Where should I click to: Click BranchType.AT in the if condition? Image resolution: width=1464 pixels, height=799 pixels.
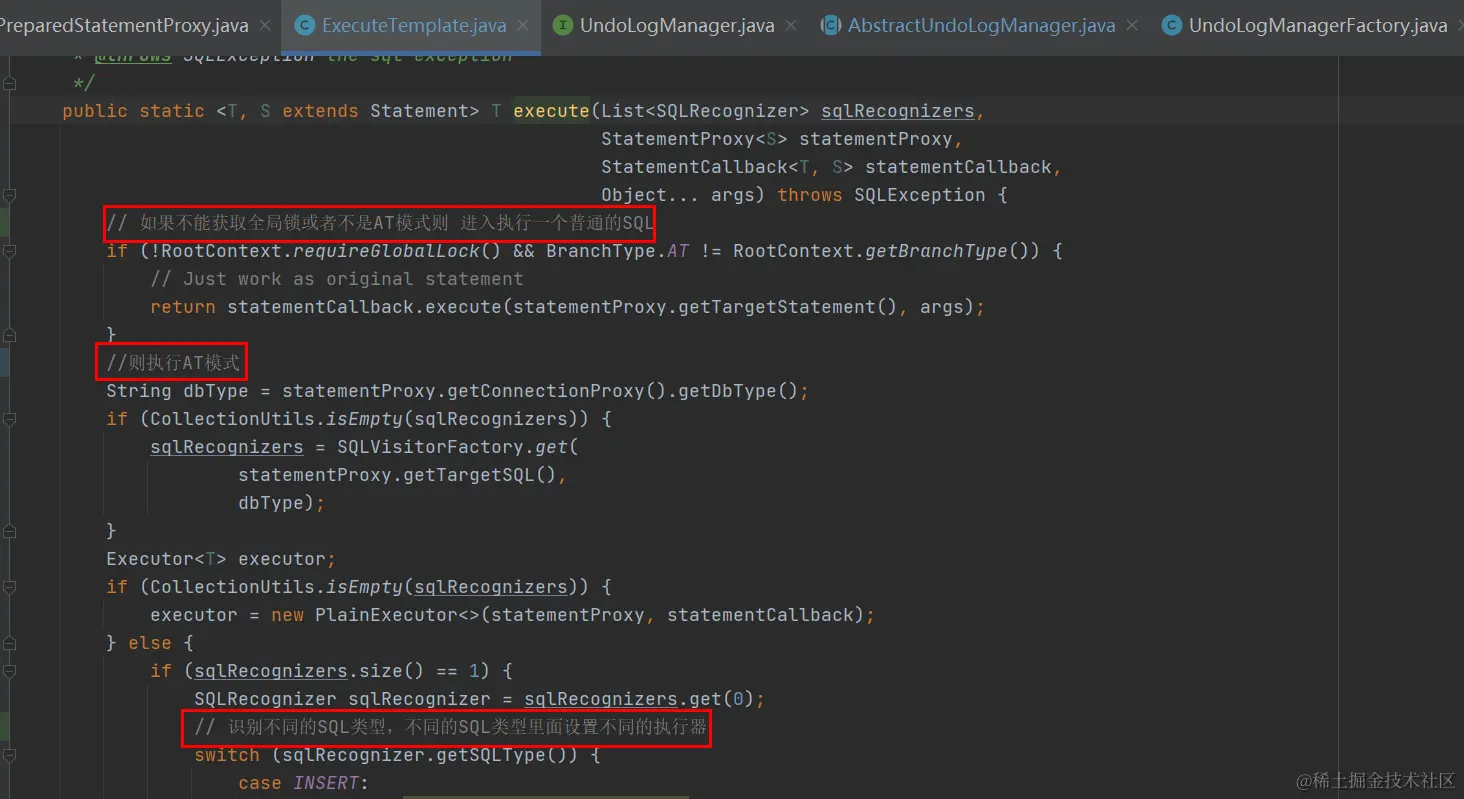(x=617, y=251)
